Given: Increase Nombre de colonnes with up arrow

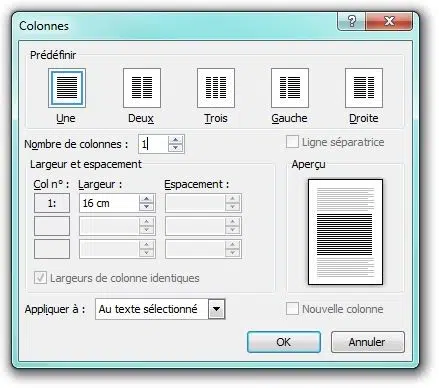Looking at the screenshot, I should [175, 140].
